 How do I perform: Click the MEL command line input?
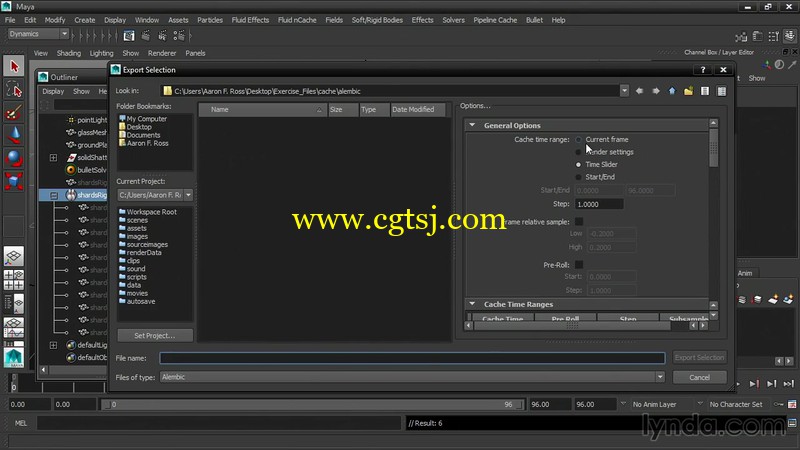(x=219, y=423)
